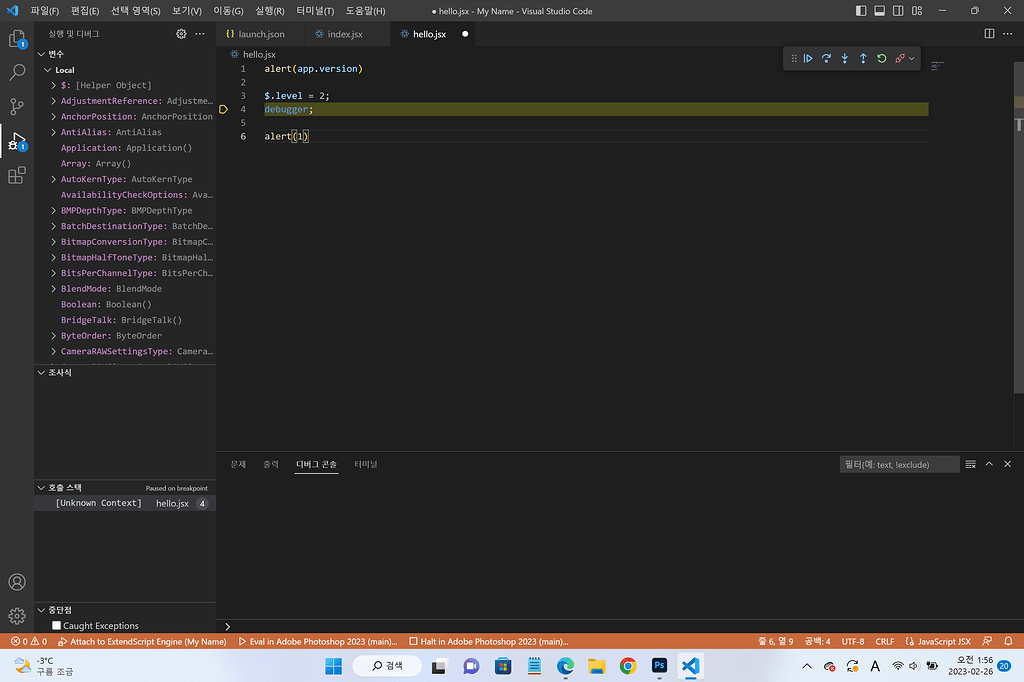Enable the Caught Exceptions checkbox
Screen dimensions: 1024x682
pyautogui.click(x=56, y=625)
